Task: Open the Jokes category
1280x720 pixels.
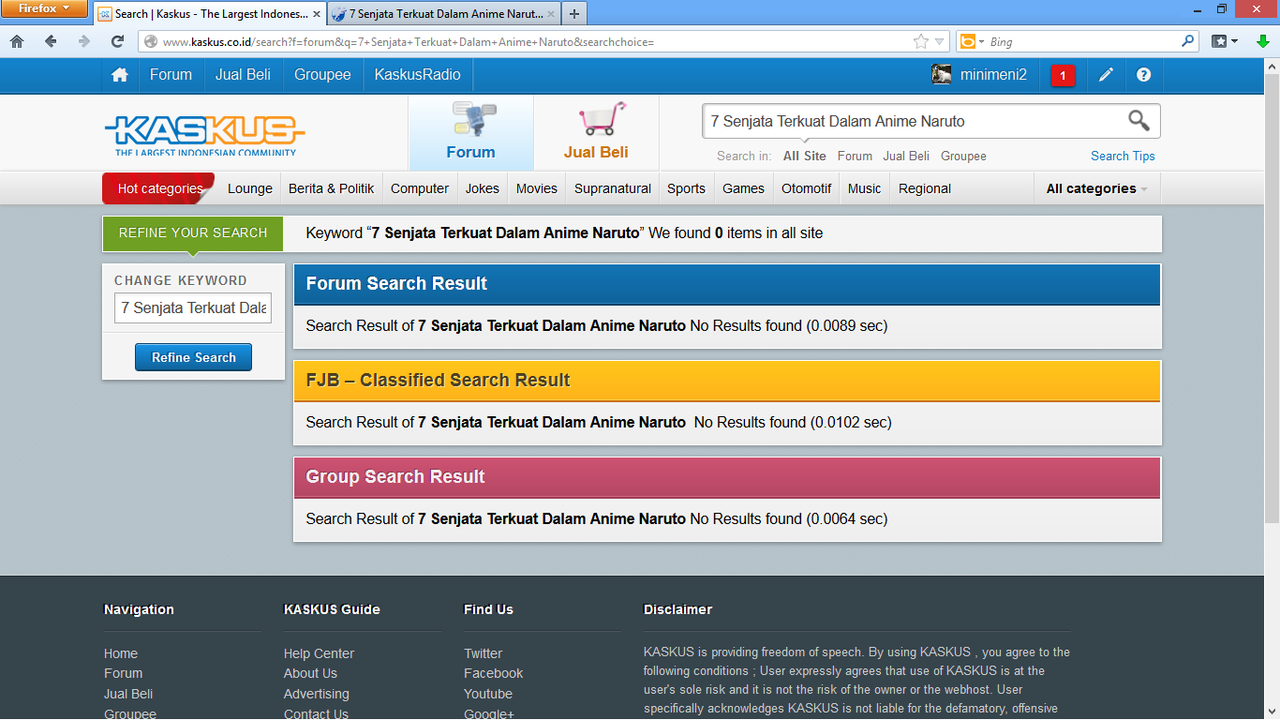Action: click(x=483, y=189)
